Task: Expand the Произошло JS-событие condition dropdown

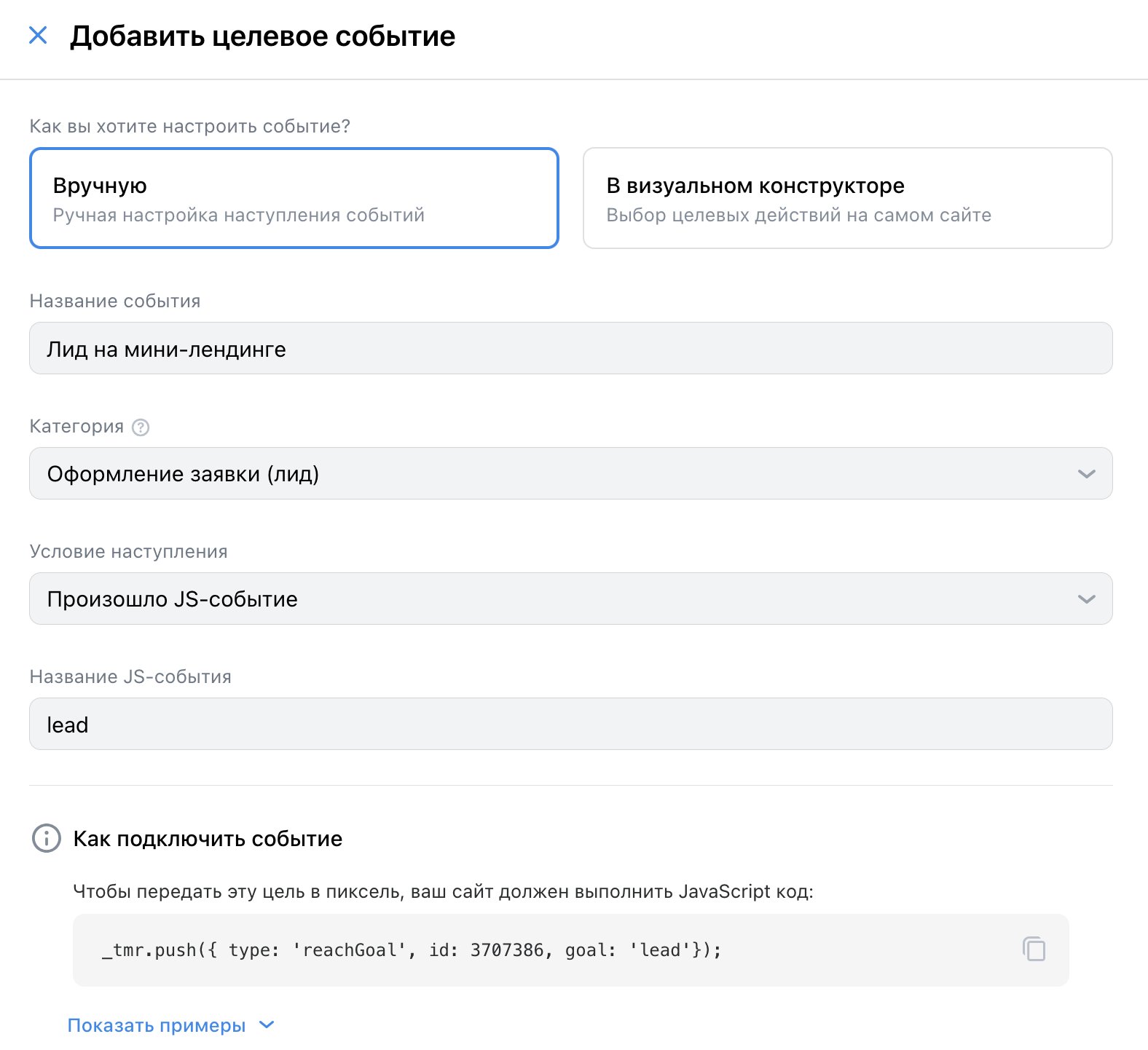Action: pos(554,599)
